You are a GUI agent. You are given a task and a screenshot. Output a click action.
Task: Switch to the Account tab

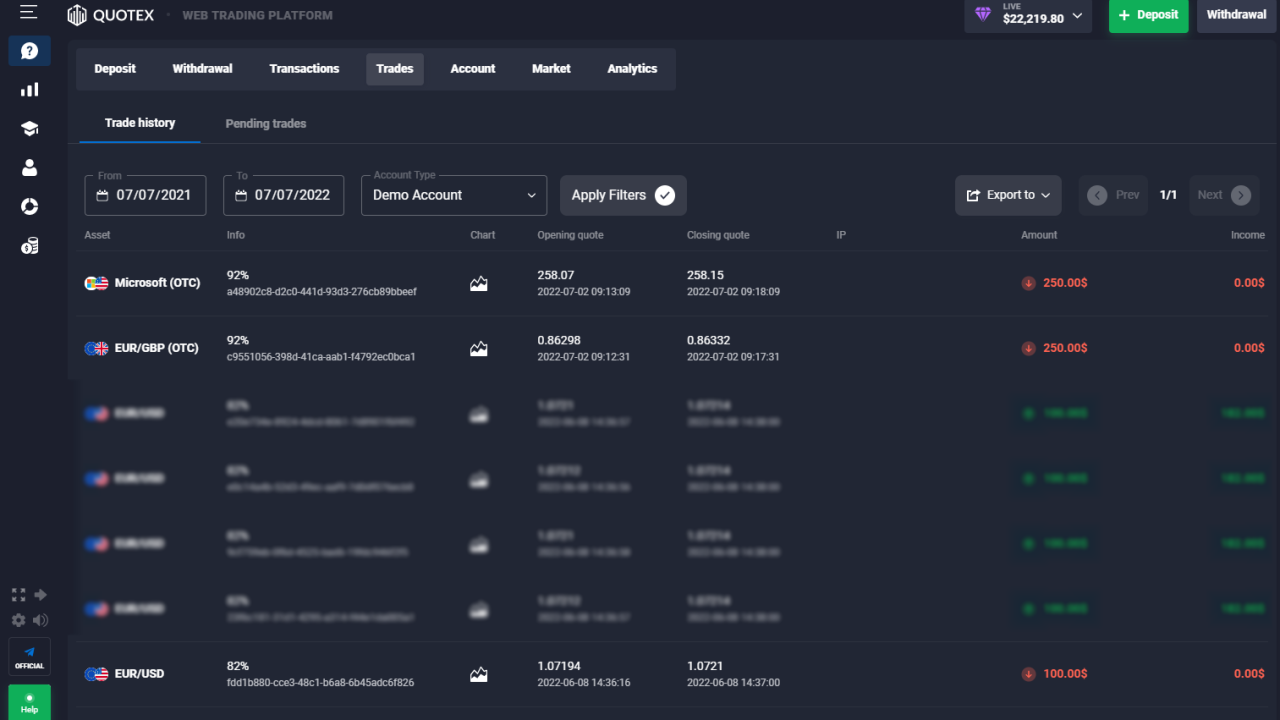coord(473,69)
